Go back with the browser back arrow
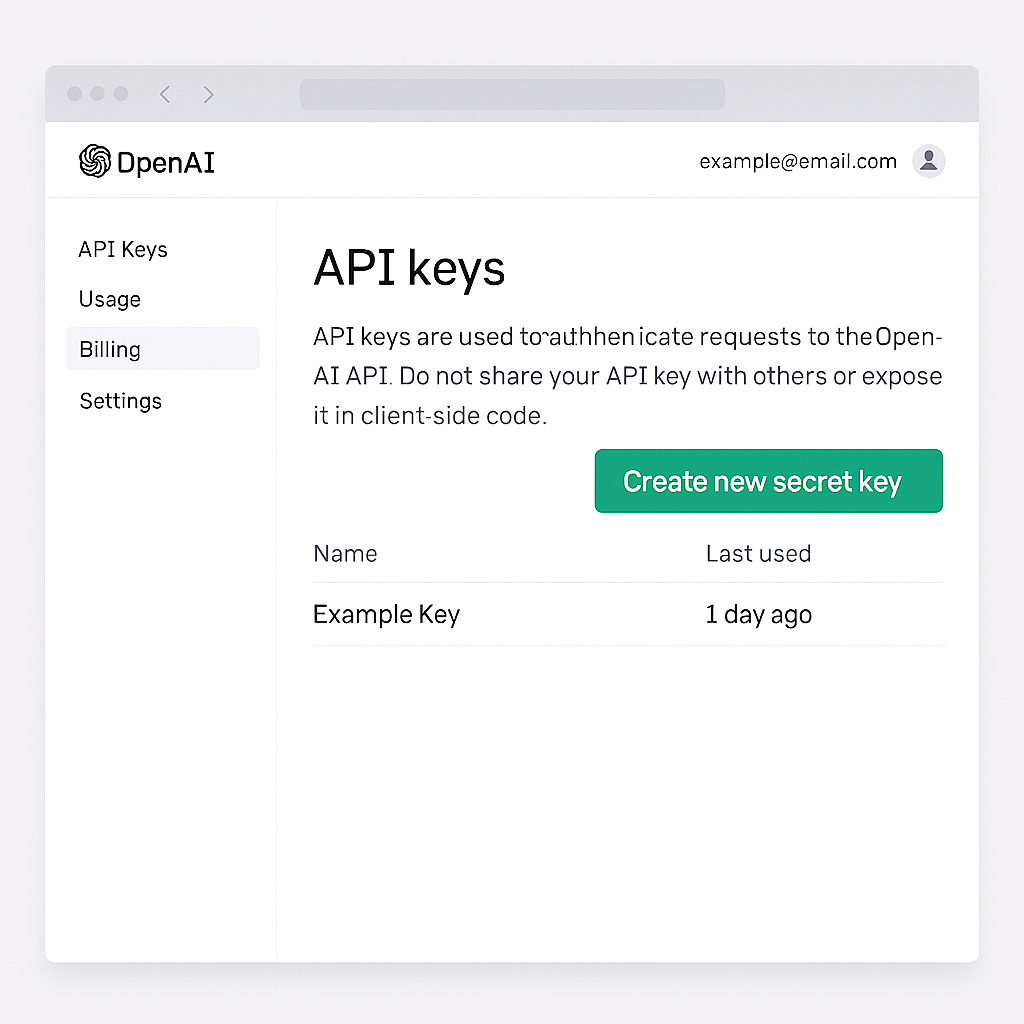 coord(165,94)
